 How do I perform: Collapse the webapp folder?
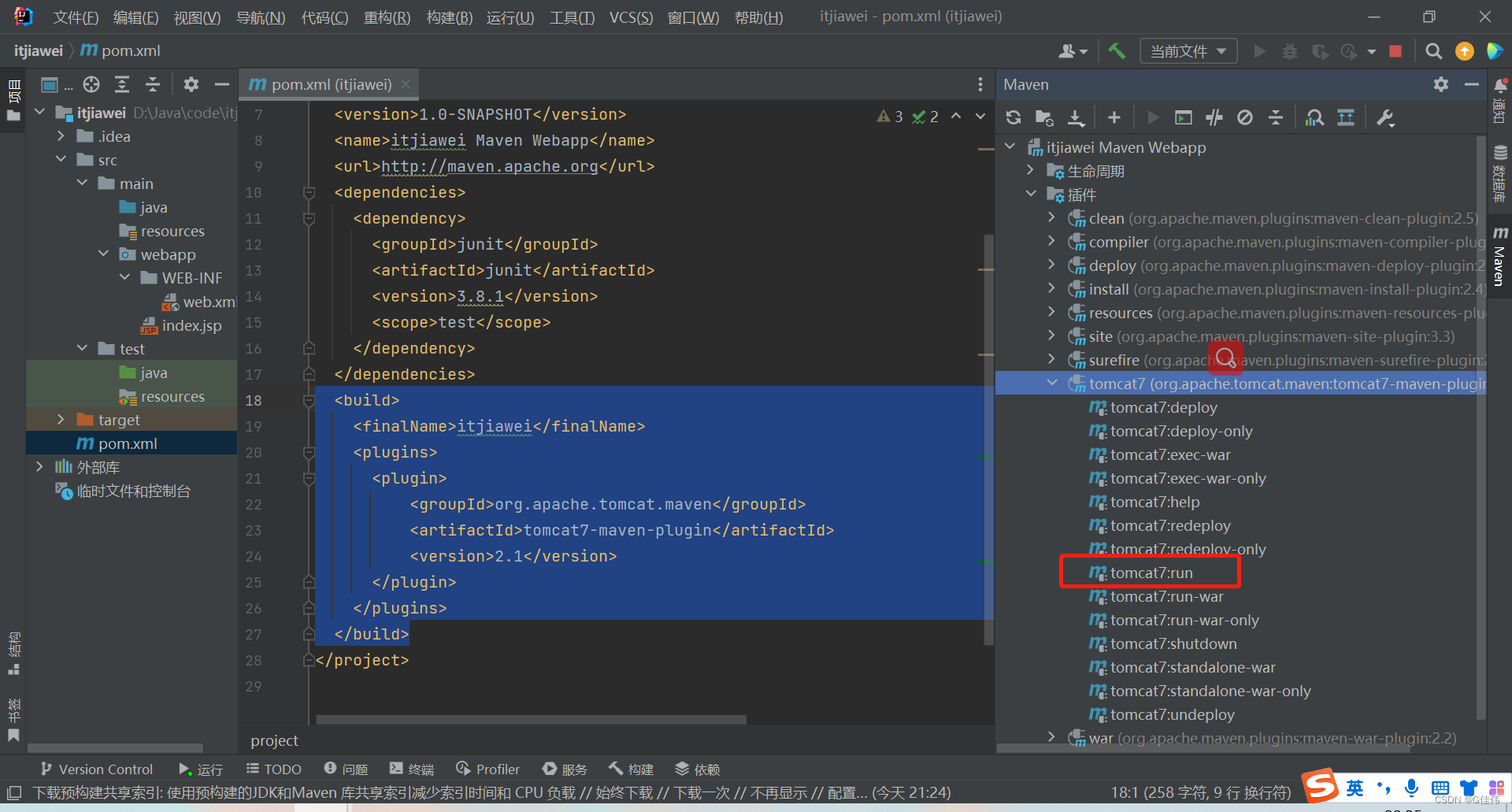(x=104, y=254)
